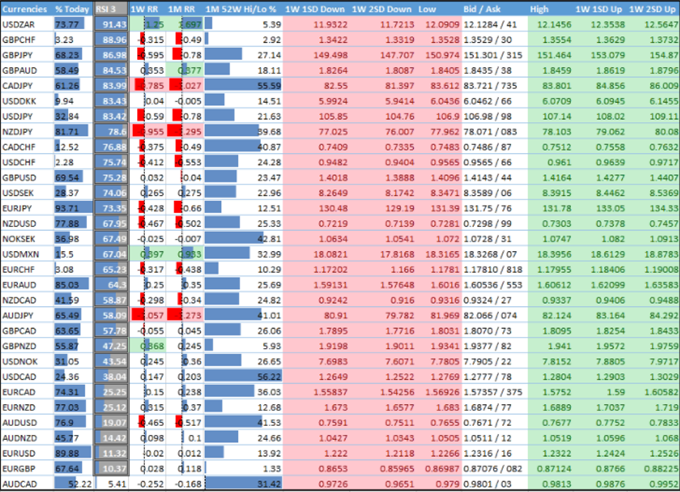This screenshot has height=492, width=680.
Task: Click the 1W 1SD Up header
Action: 598,9
